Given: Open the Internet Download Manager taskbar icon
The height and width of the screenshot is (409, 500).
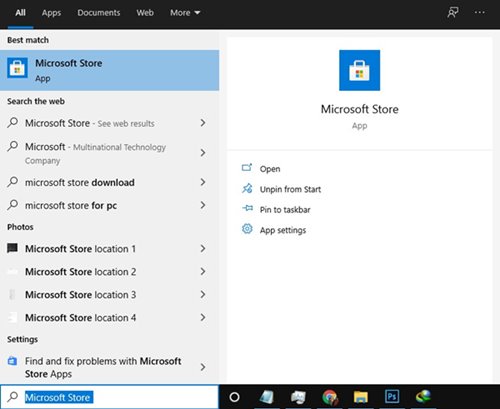Looking at the screenshot, I should click(x=423, y=397).
